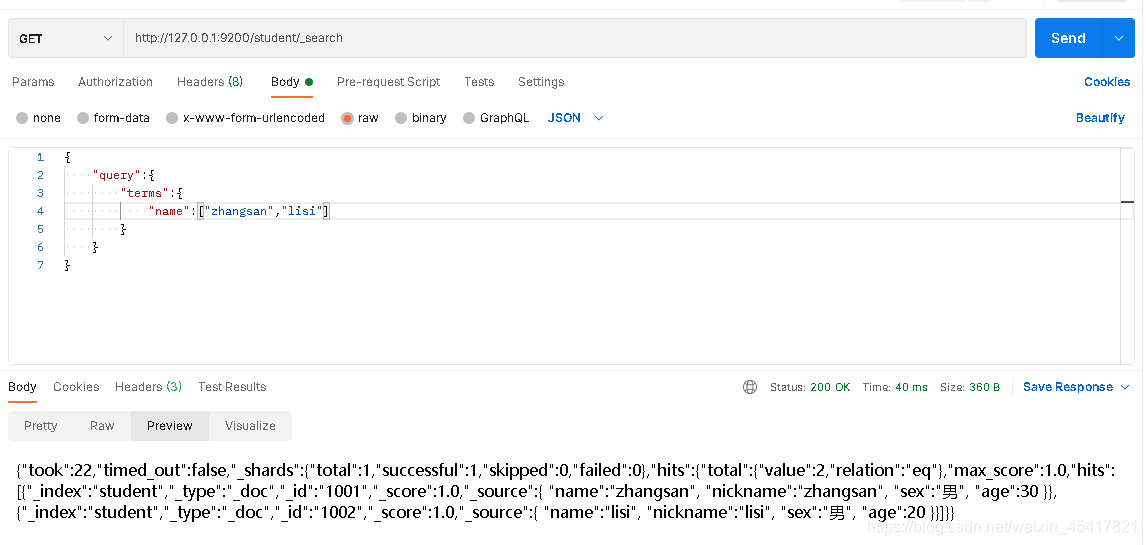Open the Test Results response tab
The height and width of the screenshot is (545, 1146).
232,387
